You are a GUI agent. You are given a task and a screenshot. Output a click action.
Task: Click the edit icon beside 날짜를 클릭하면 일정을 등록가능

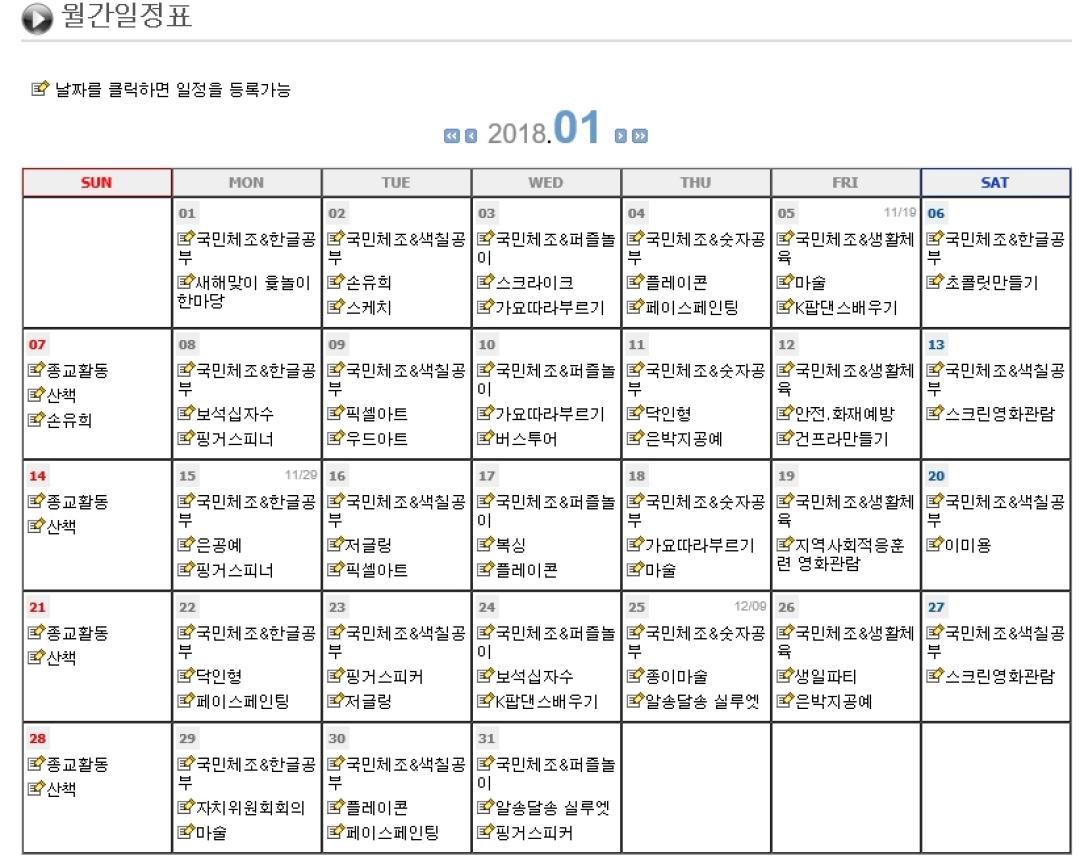41,89
